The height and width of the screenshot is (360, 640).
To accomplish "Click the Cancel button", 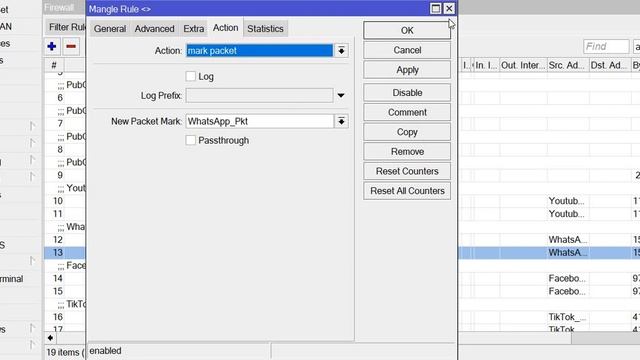I will pos(407,50).
